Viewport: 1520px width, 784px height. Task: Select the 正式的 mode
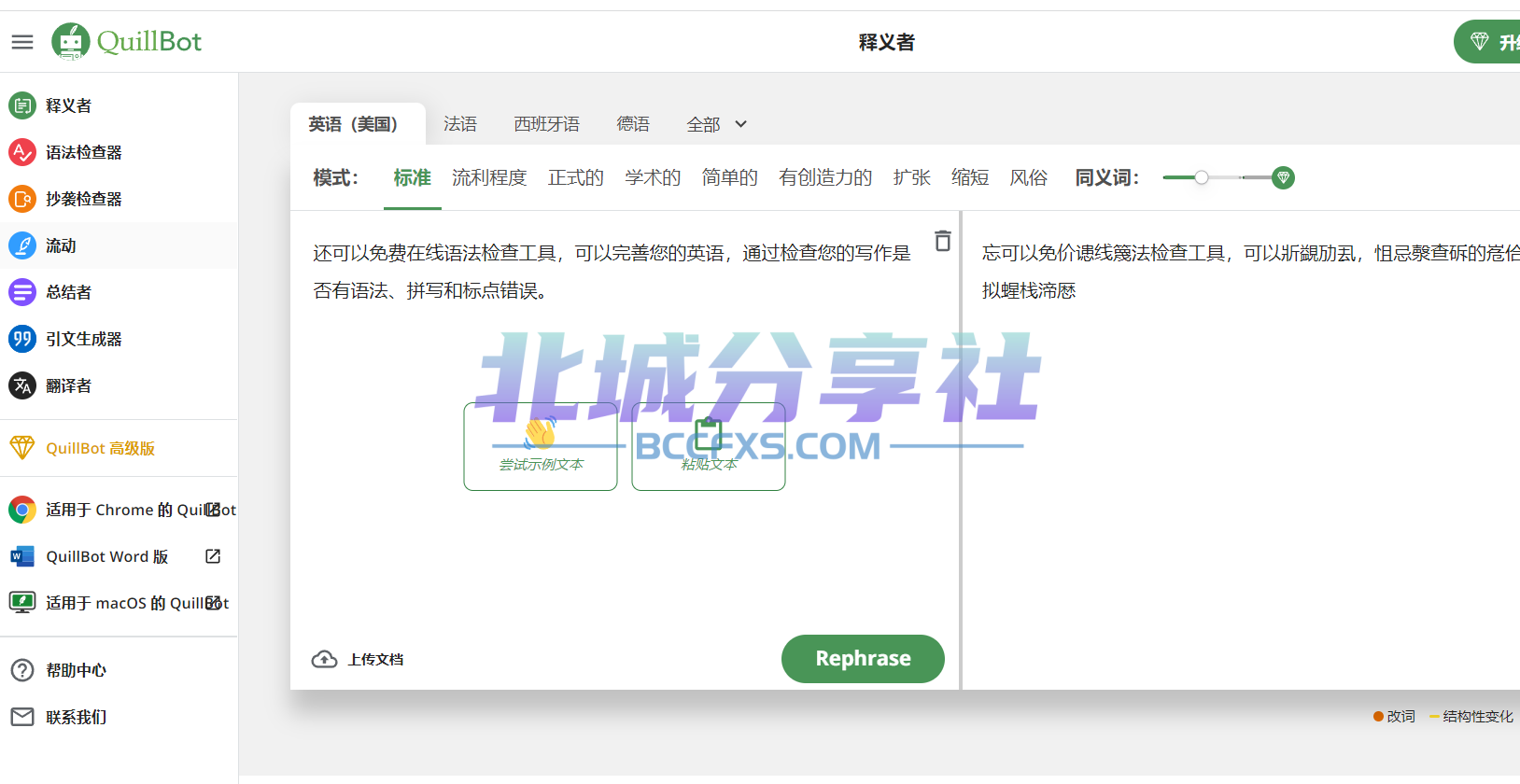[576, 177]
